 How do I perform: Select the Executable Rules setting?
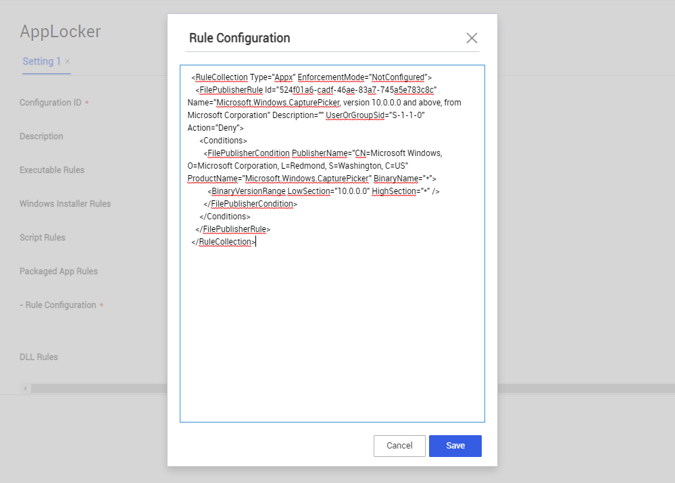pyautogui.click(x=52, y=170)
